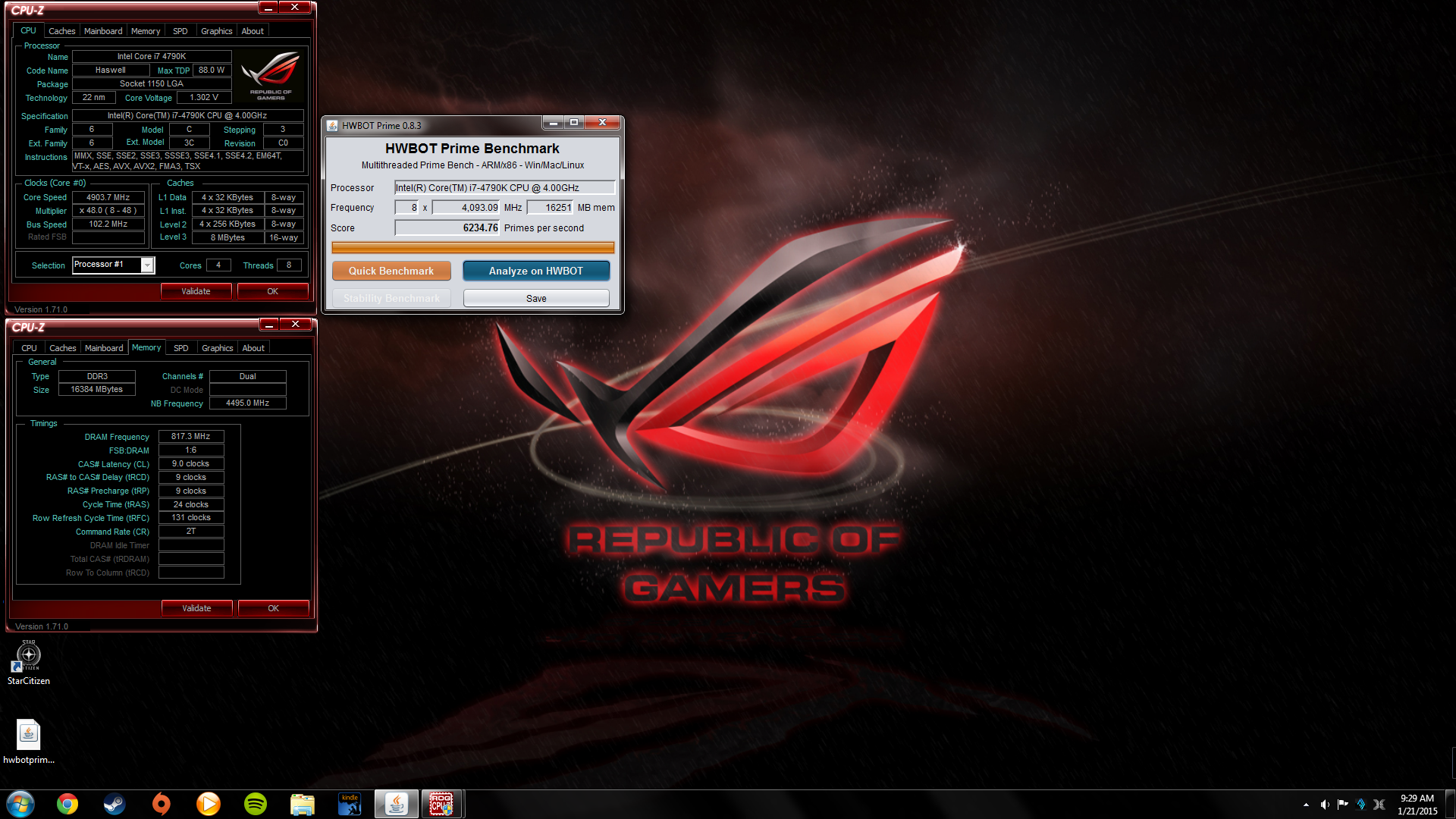Open About tab in top CPU-Z window

[x=253, y=31]
